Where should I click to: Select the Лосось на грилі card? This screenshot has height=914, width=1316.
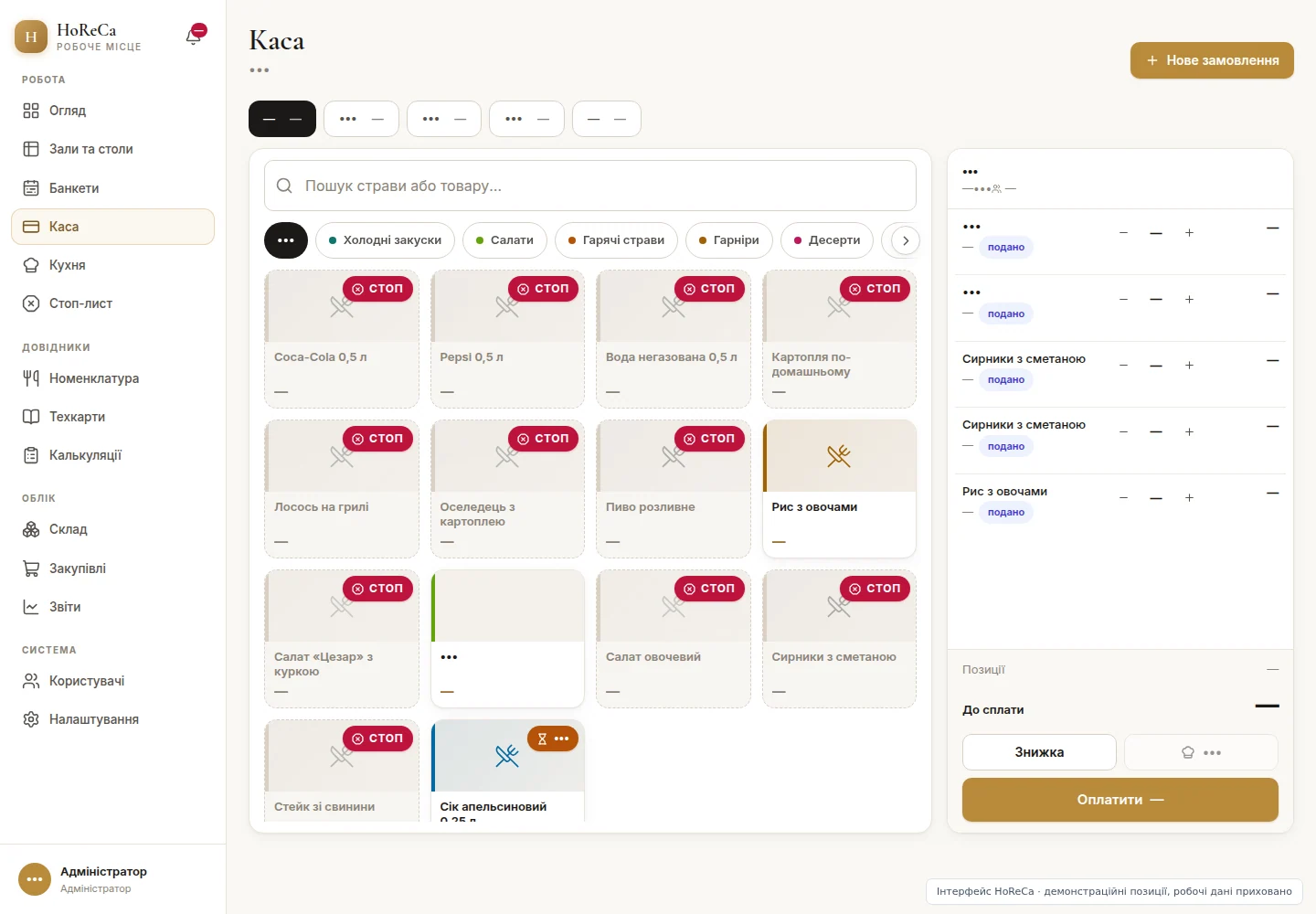342,488
